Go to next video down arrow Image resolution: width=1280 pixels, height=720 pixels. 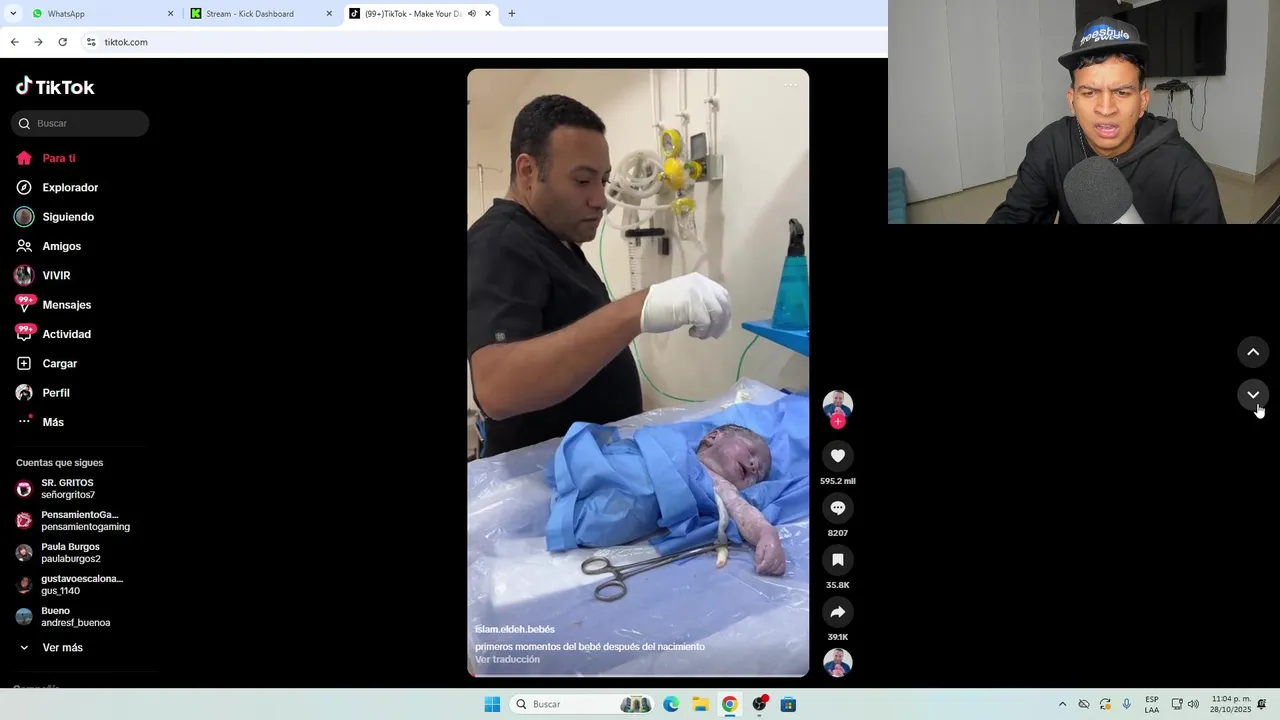tap(1253, 395)
